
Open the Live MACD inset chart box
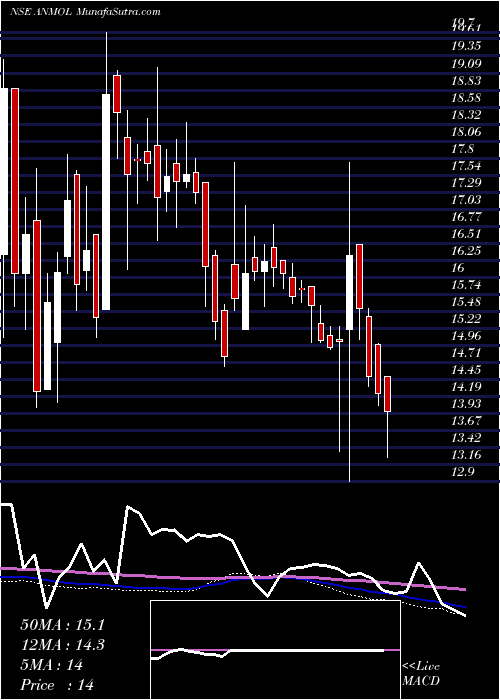(x=275, y=650)
